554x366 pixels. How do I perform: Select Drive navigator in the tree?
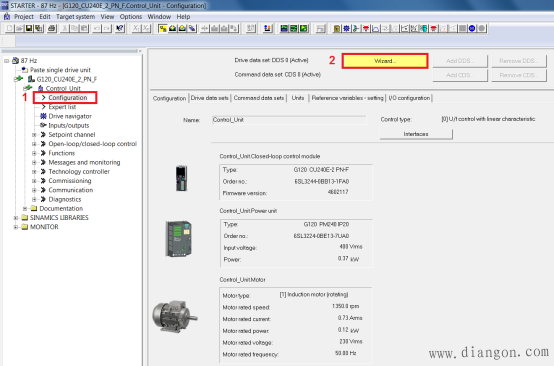(70, 116)
